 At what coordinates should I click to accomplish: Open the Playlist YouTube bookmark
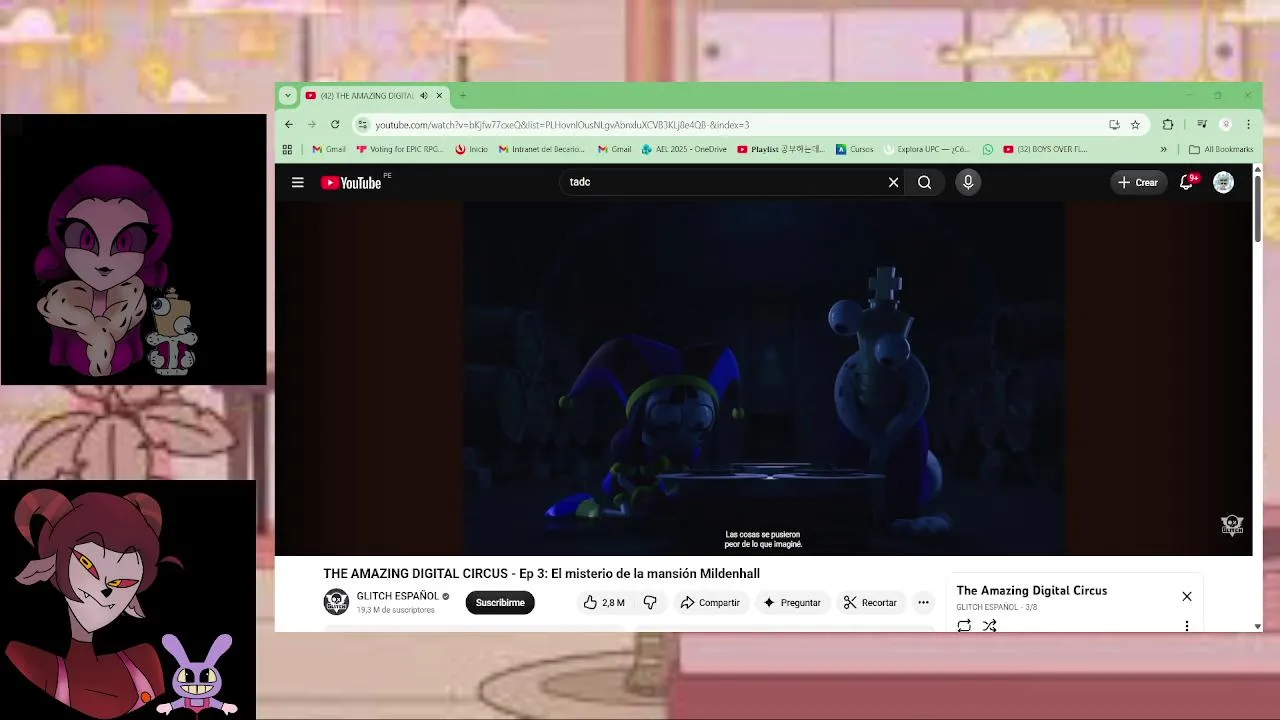781,149
